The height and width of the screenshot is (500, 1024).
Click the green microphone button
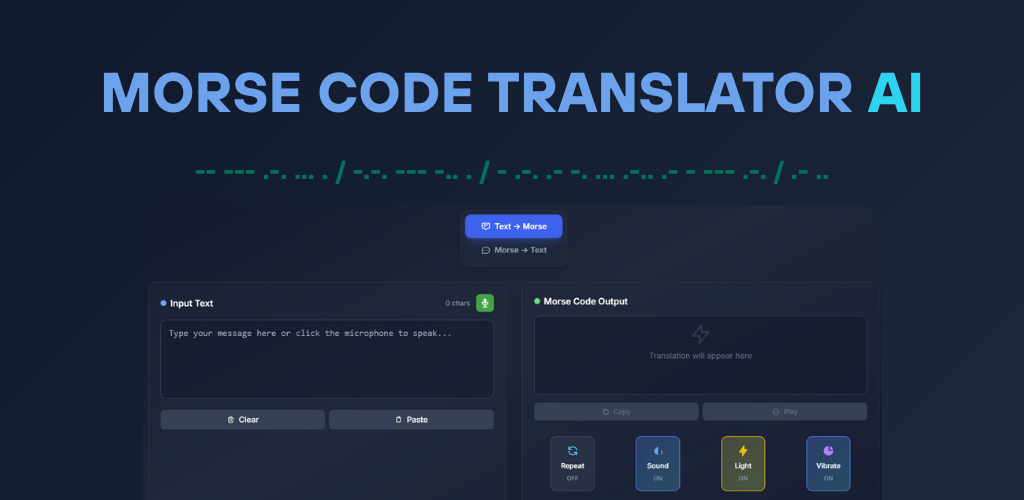pos(485,303)
